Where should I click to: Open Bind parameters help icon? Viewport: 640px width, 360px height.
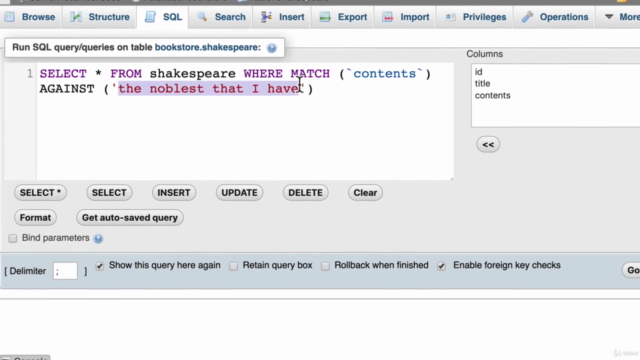(98, 238)
